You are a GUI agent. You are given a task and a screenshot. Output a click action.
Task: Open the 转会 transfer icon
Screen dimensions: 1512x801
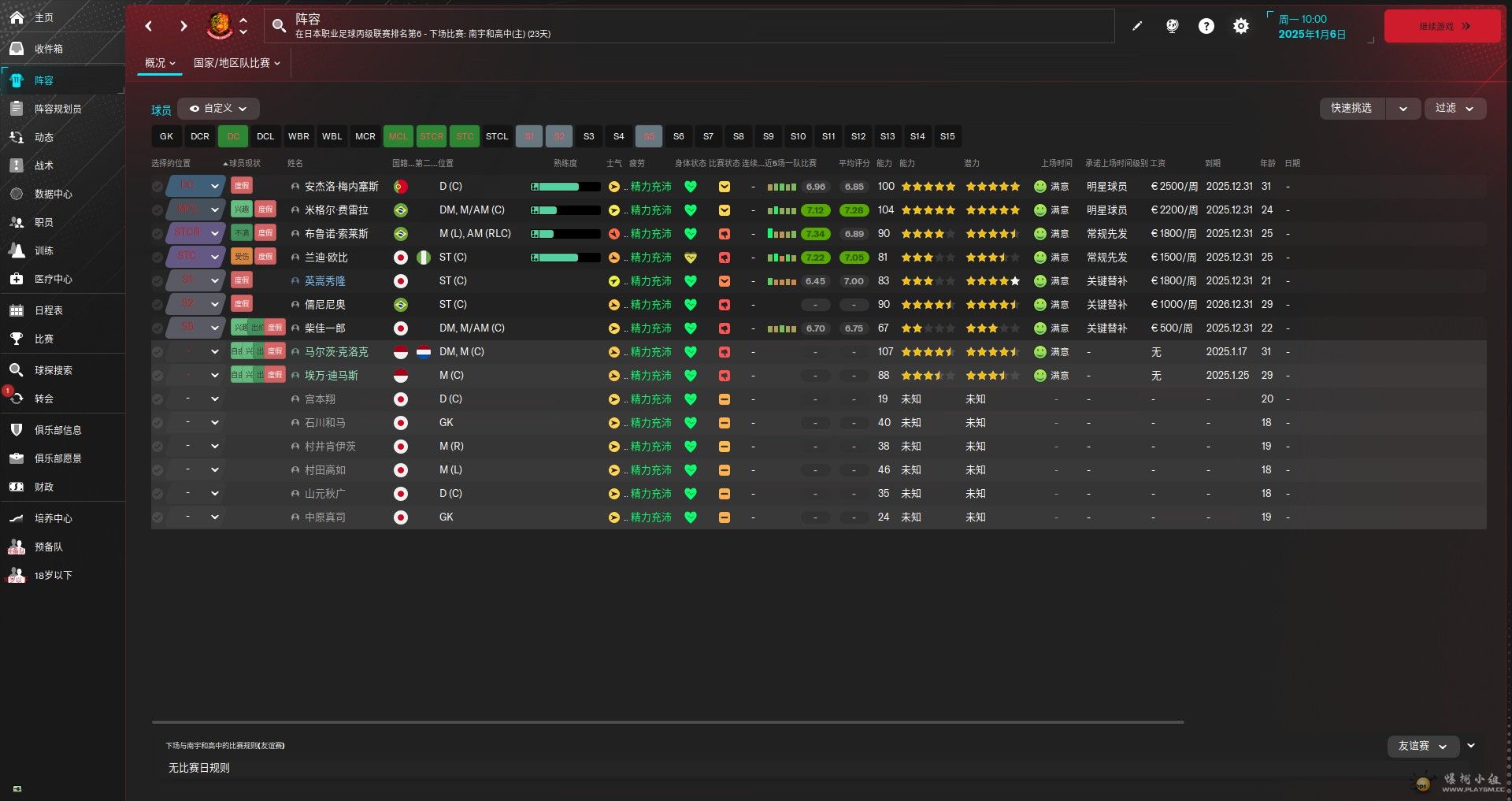tap(17, 399)
